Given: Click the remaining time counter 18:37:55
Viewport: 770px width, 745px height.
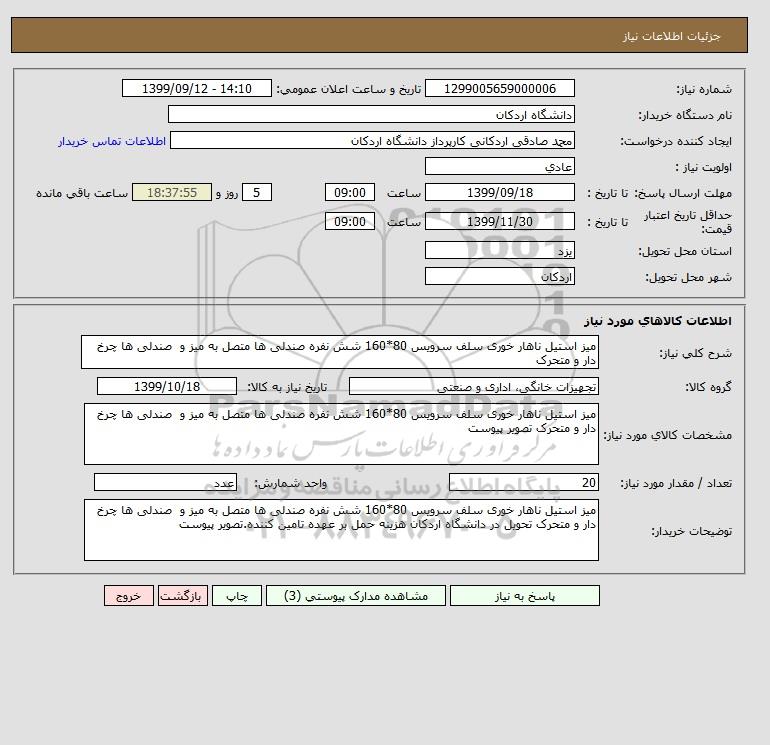Looking at the screenshot, I should click(x=172, y=193).
